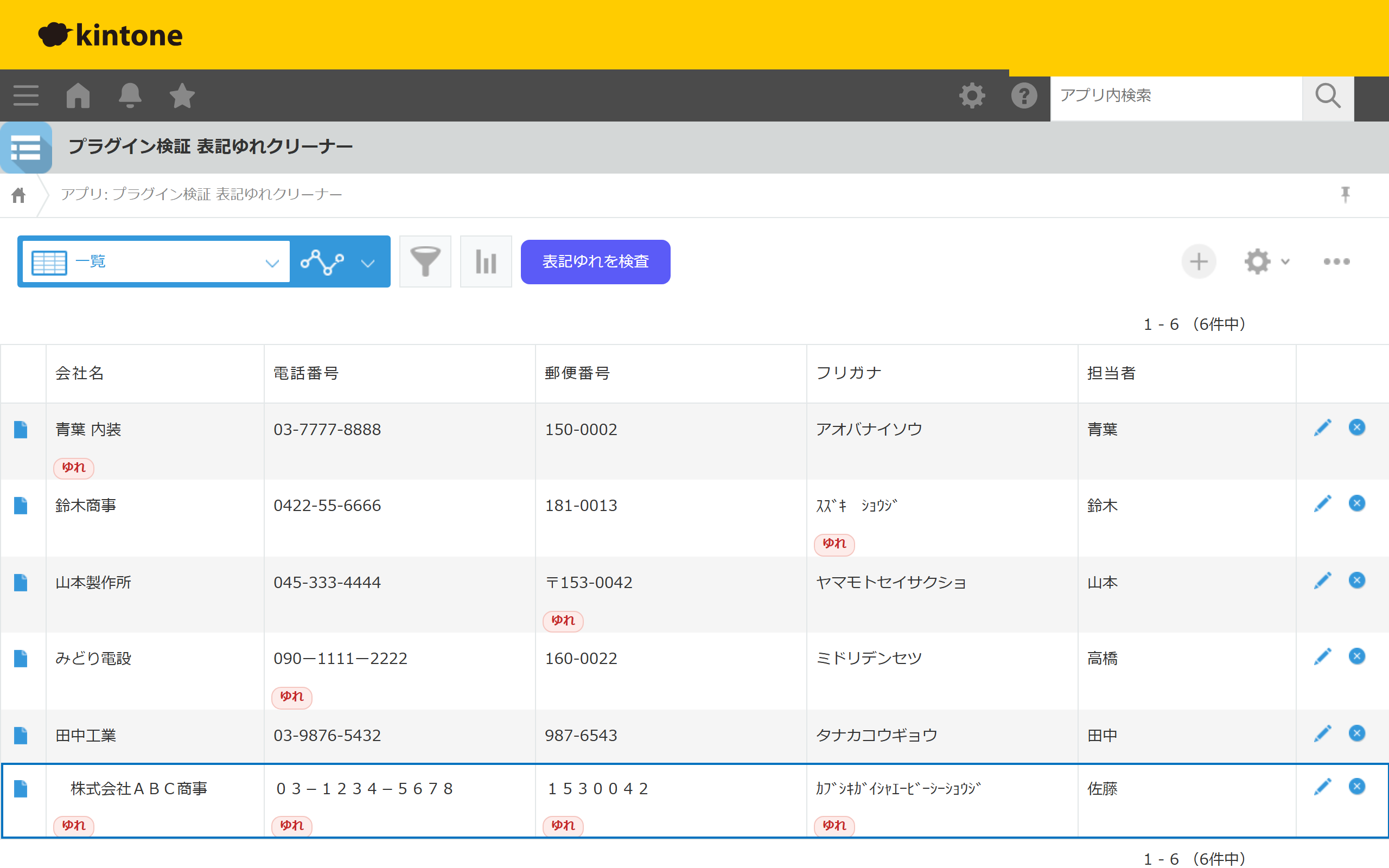Open help question mark icon
Viewport: 1389px width, 868px height.
click(1024, 95)
